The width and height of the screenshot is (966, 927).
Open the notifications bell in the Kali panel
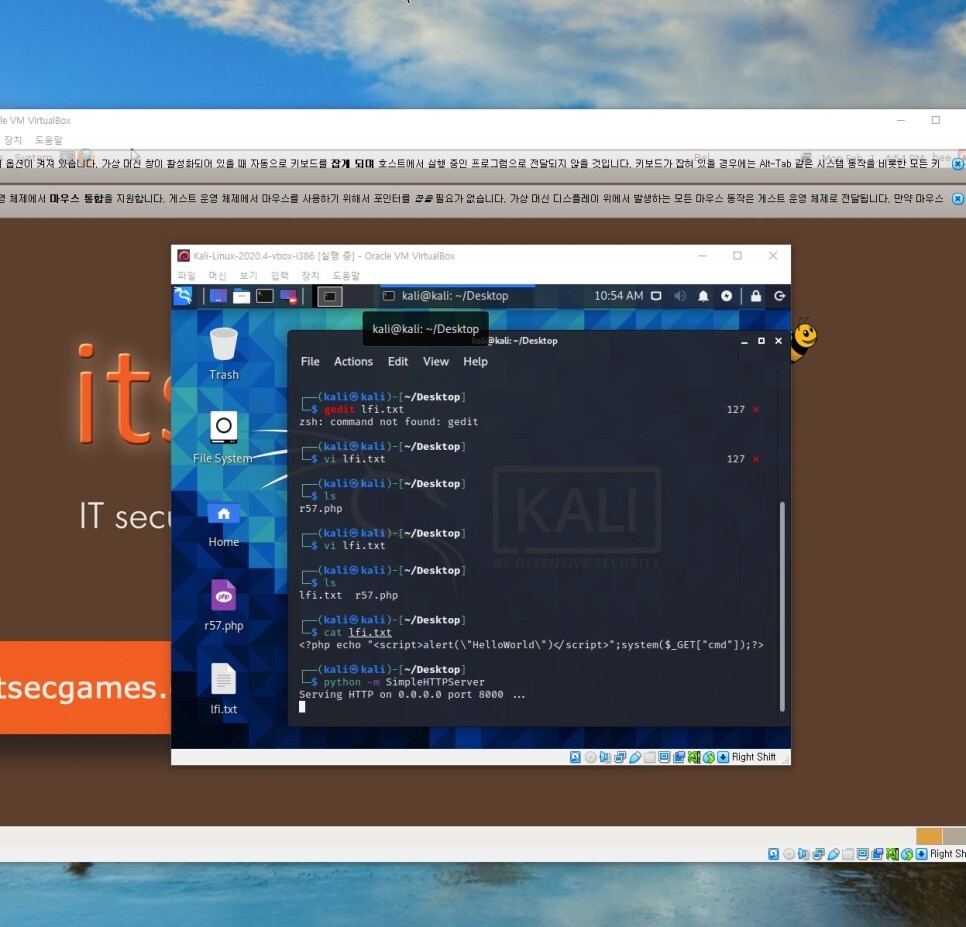[703, 296]
